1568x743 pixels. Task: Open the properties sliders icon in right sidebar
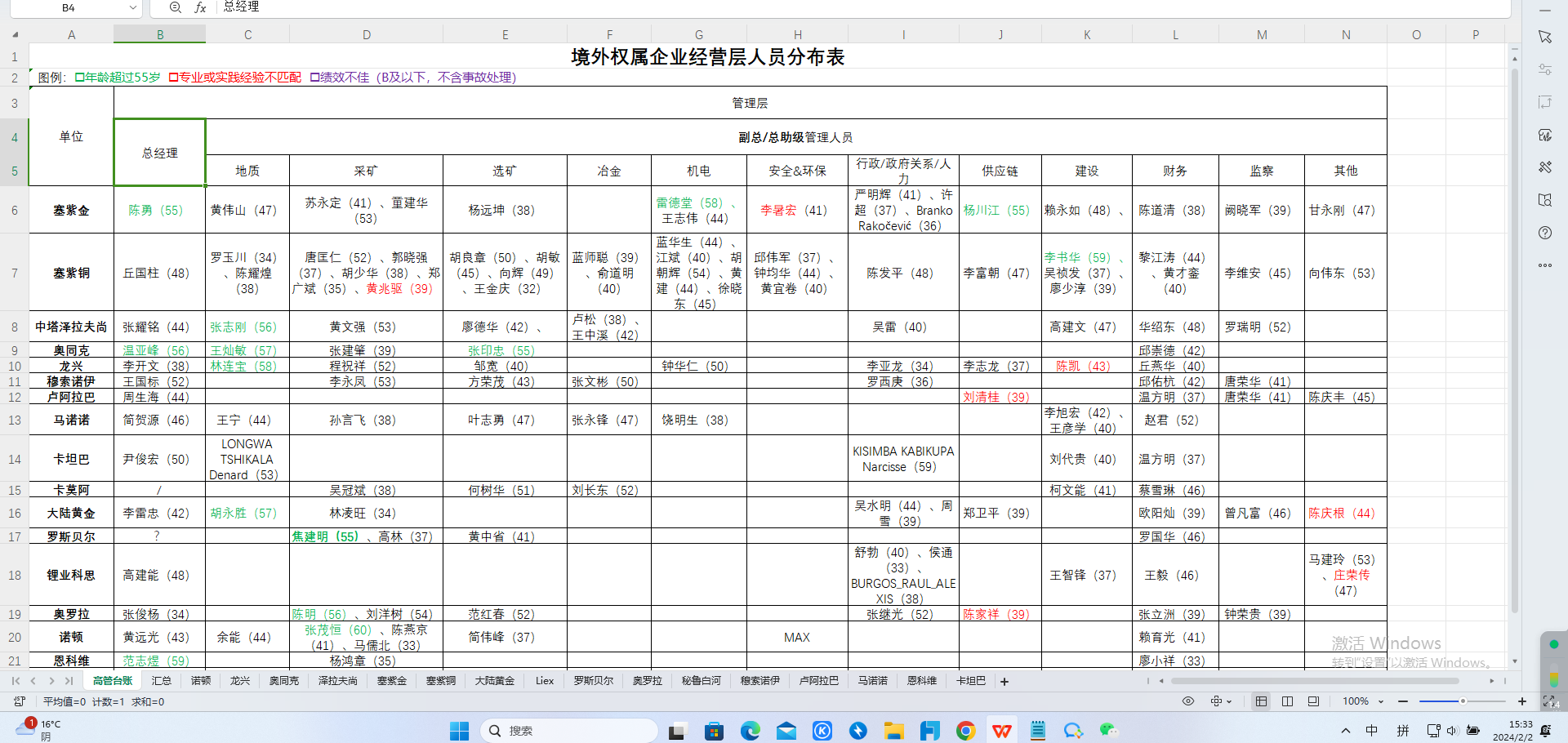(1544, 69)
